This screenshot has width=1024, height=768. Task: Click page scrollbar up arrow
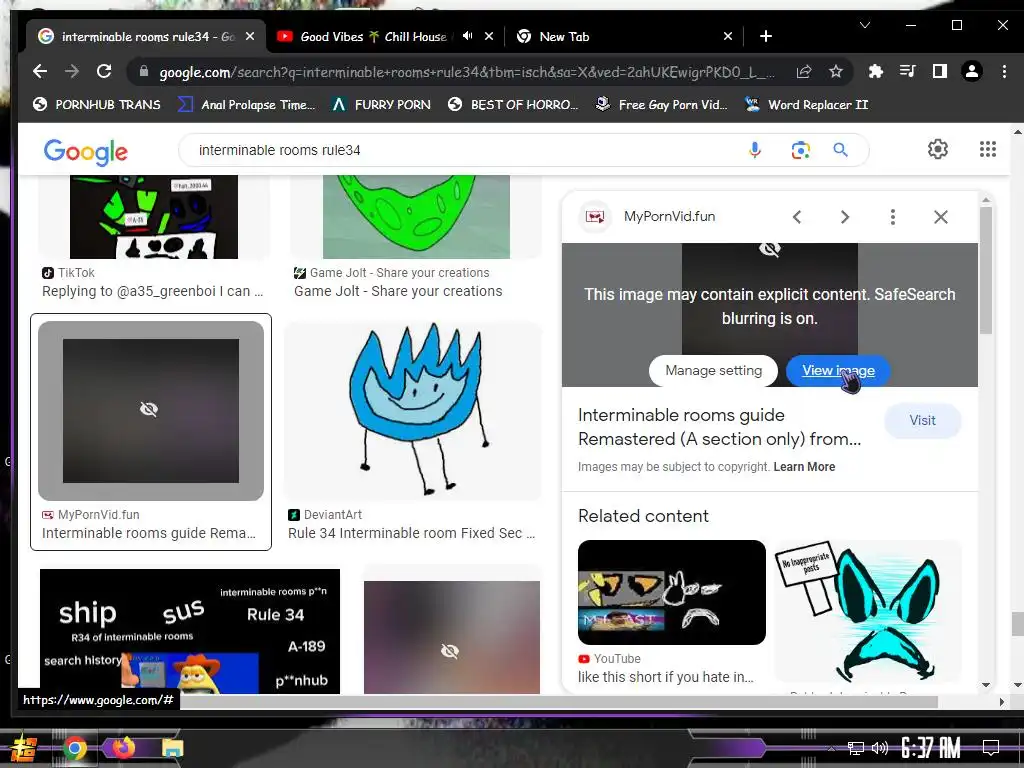point(1017,132)
